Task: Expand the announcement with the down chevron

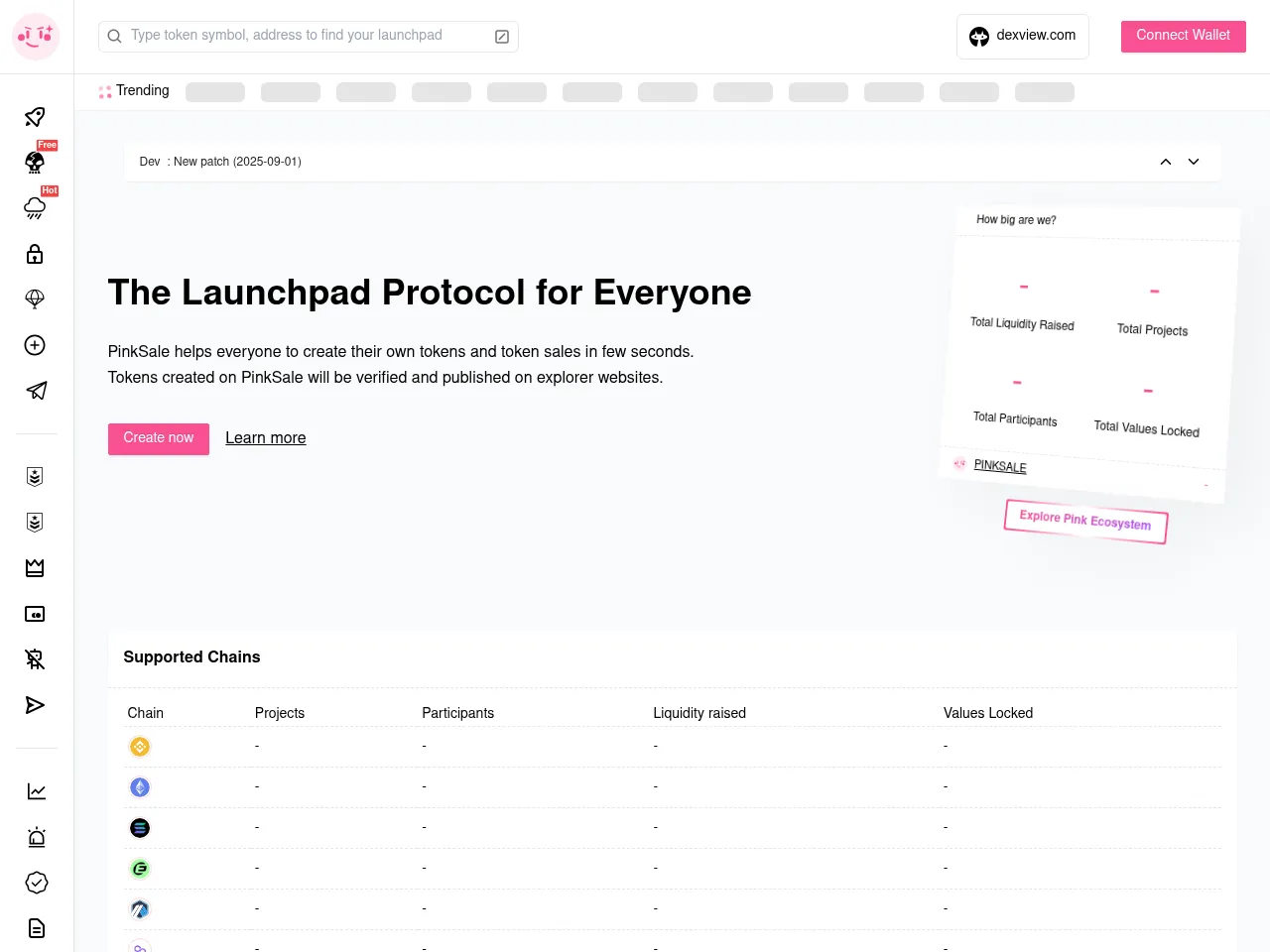Action: pyautogui.click(x=1194, y=162)
